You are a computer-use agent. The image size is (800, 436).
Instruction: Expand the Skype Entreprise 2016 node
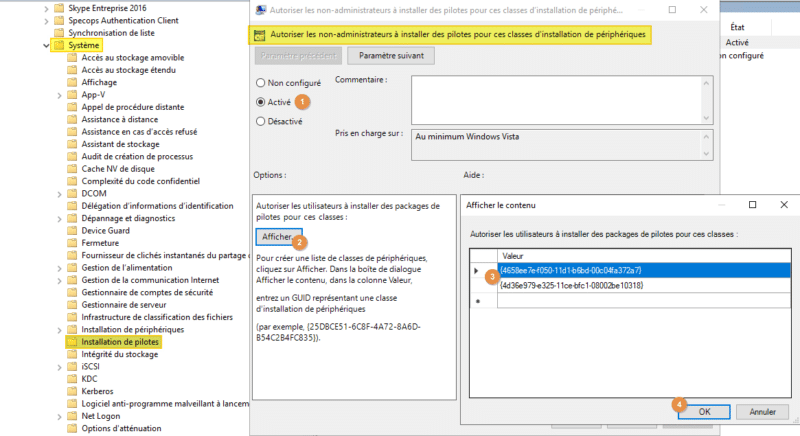(46, 7)
